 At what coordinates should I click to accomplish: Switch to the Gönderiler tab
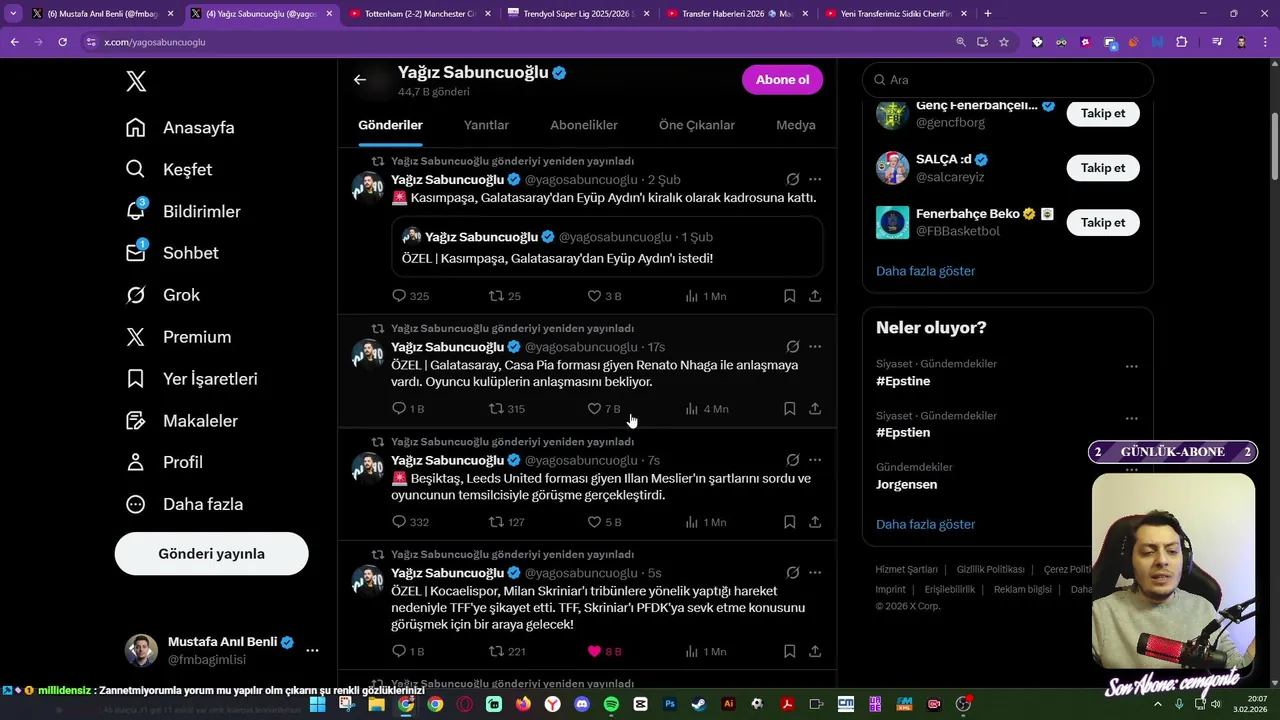[x=390, y=125]
